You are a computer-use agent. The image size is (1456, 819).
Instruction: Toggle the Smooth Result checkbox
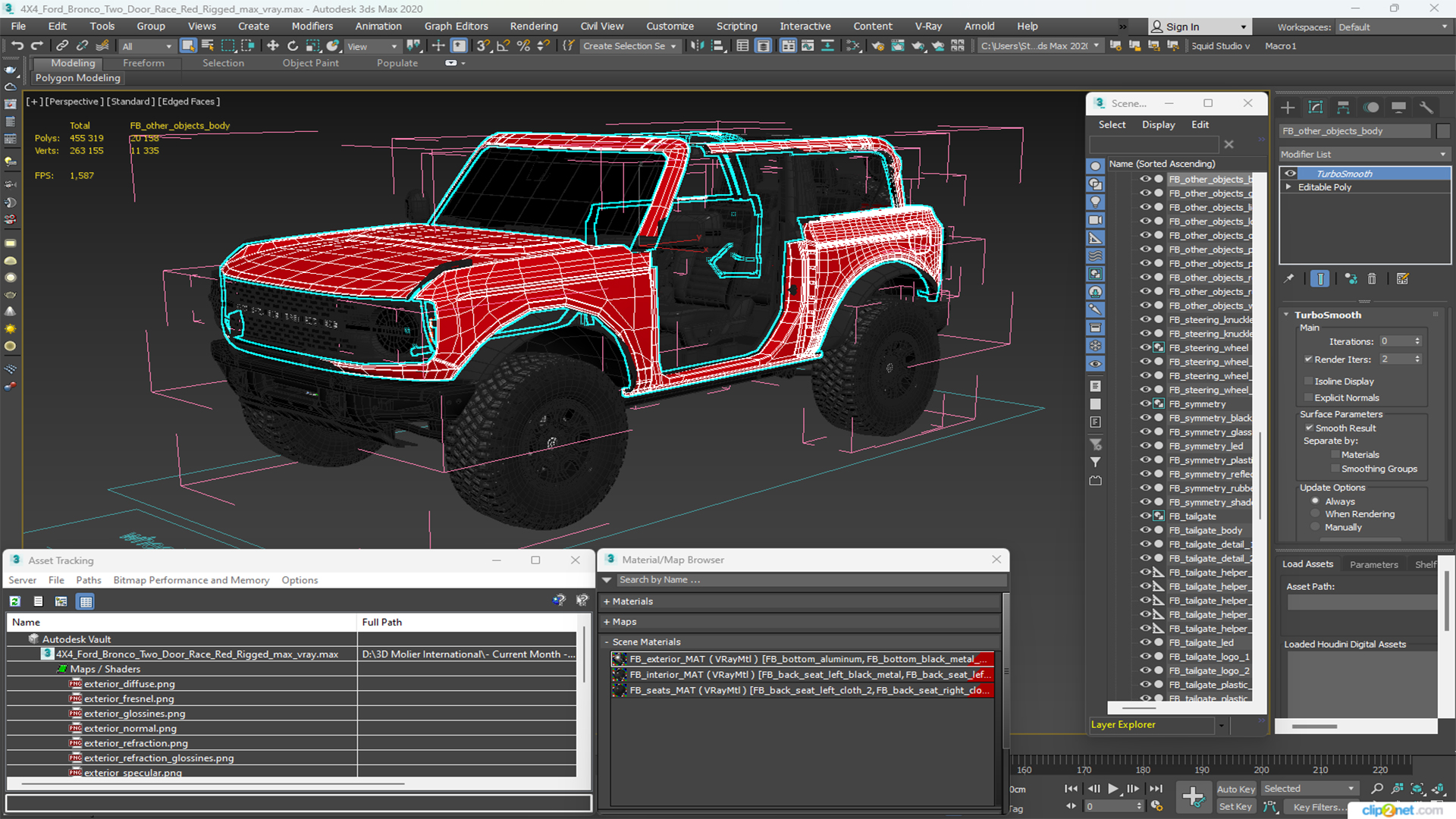pyautogui.click(x=1309, y=428)
